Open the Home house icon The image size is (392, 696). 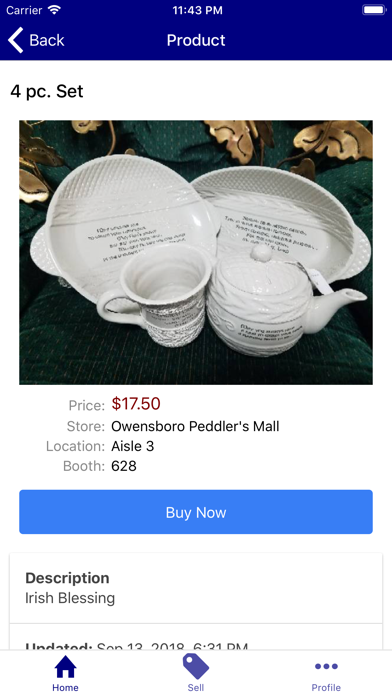[x=65, y=667]
